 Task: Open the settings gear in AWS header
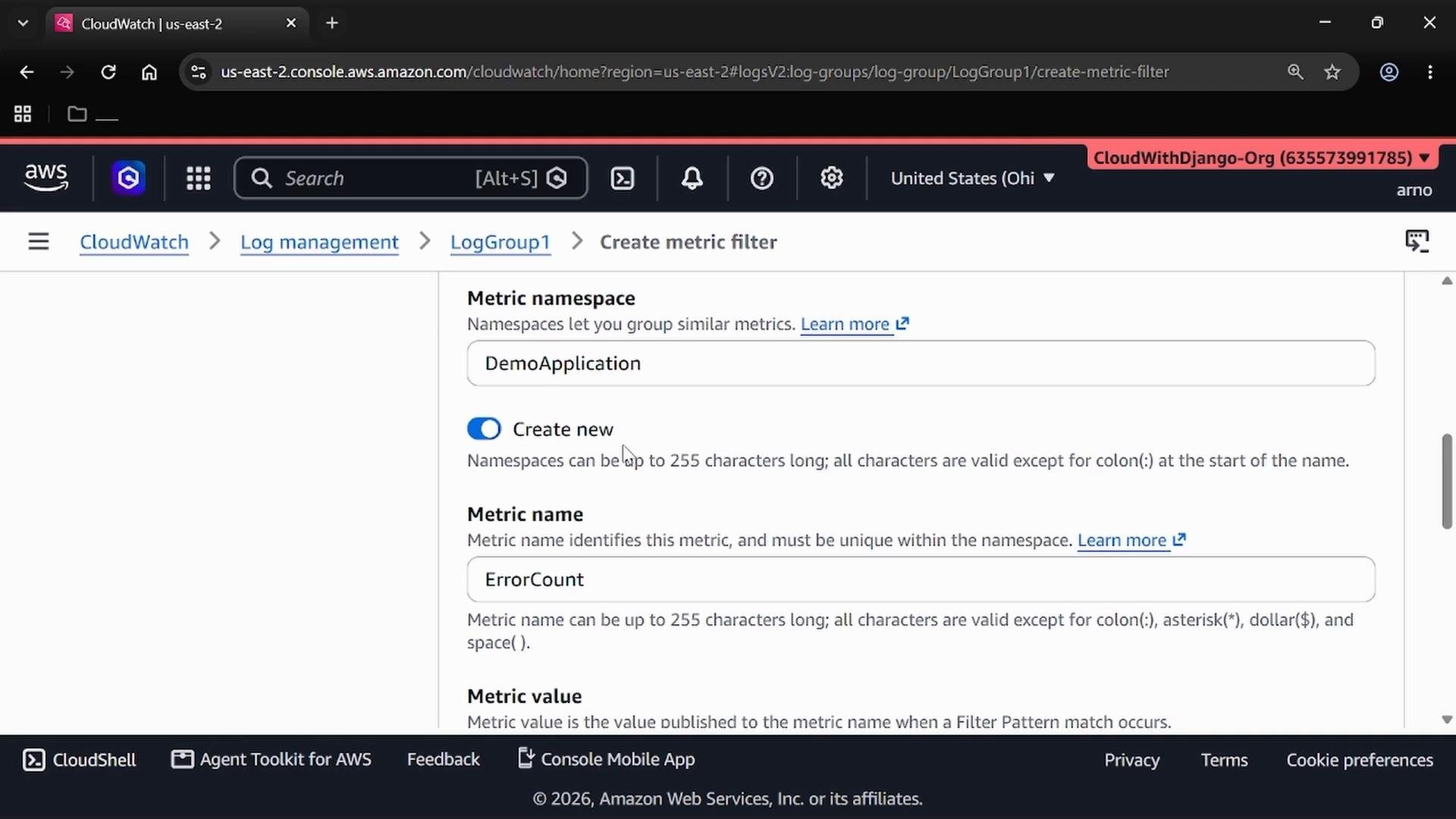[x=832, y=178]
